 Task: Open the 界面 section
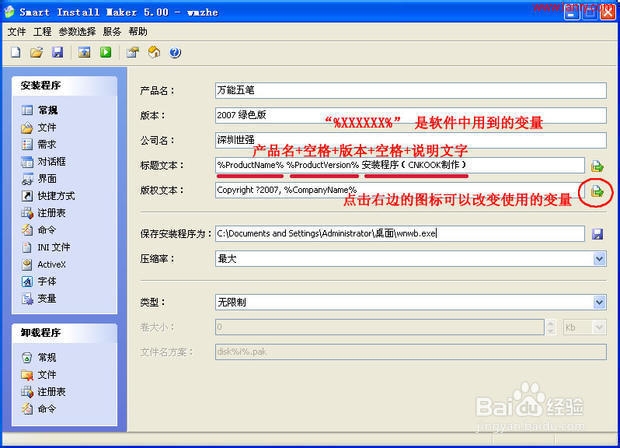coord(39,179)
